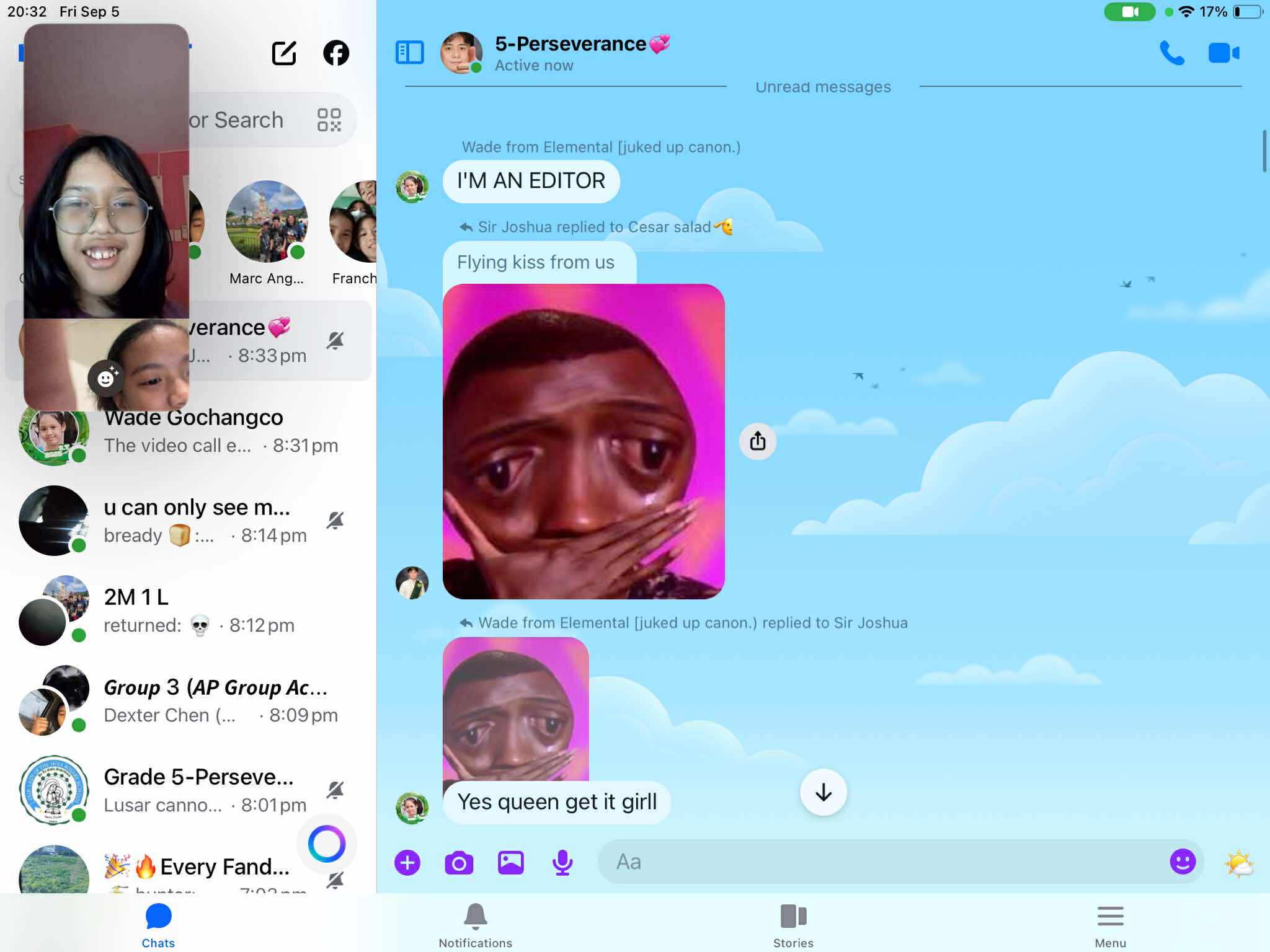Image resolution: width=1270 pixels, height=952 pixels.
Task: Tap the QR code scanner icon
Action: [329, 120]
